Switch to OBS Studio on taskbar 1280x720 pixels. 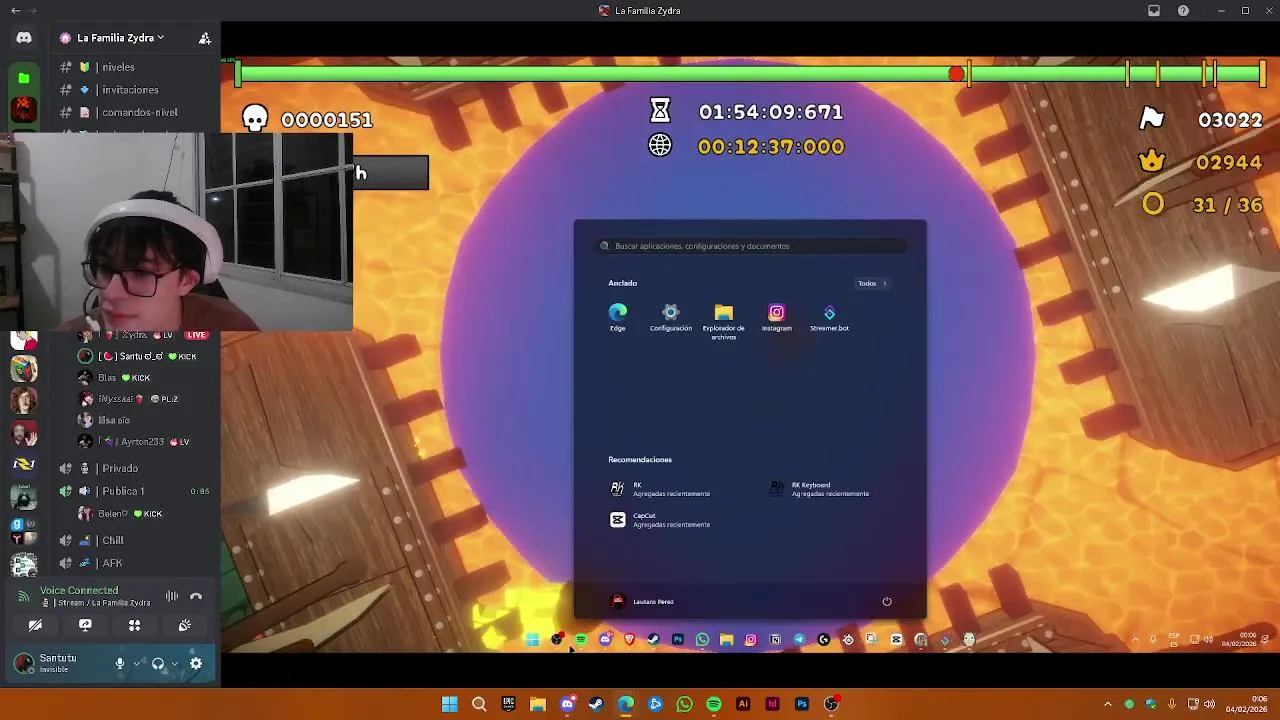831,704
